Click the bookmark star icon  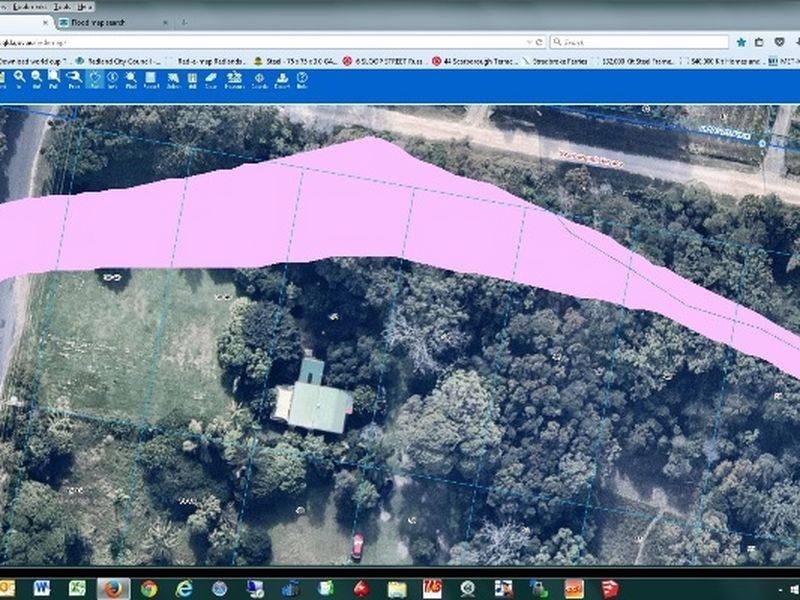tap(741, 42)
